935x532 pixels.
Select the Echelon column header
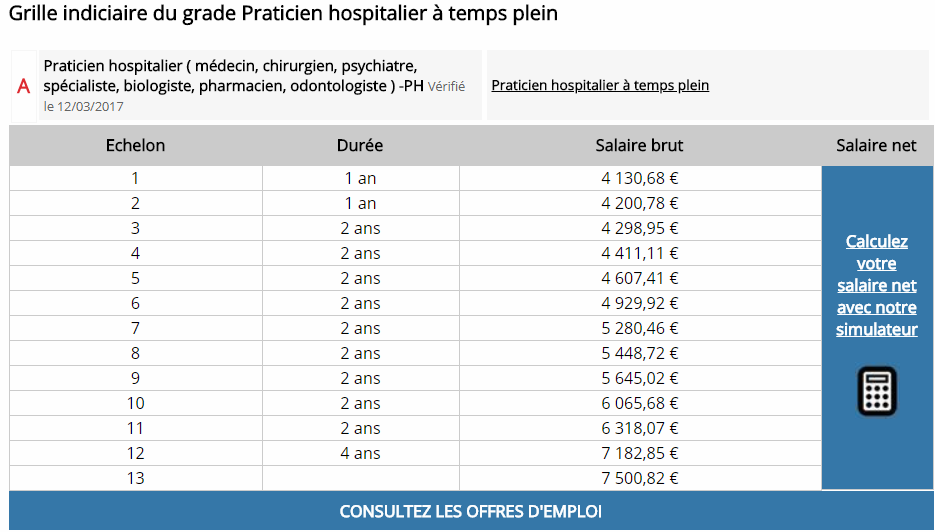[x=136, y=145]
